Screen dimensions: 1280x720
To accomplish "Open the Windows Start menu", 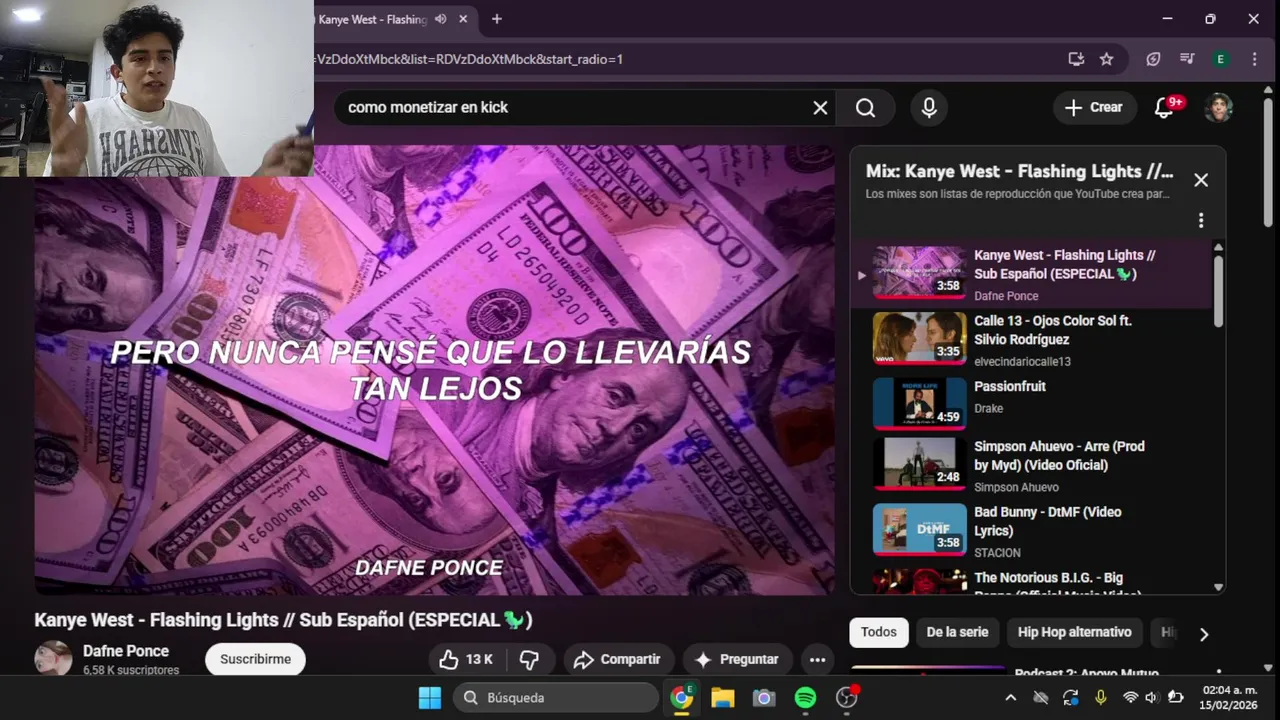I will [x=430, y=698].
